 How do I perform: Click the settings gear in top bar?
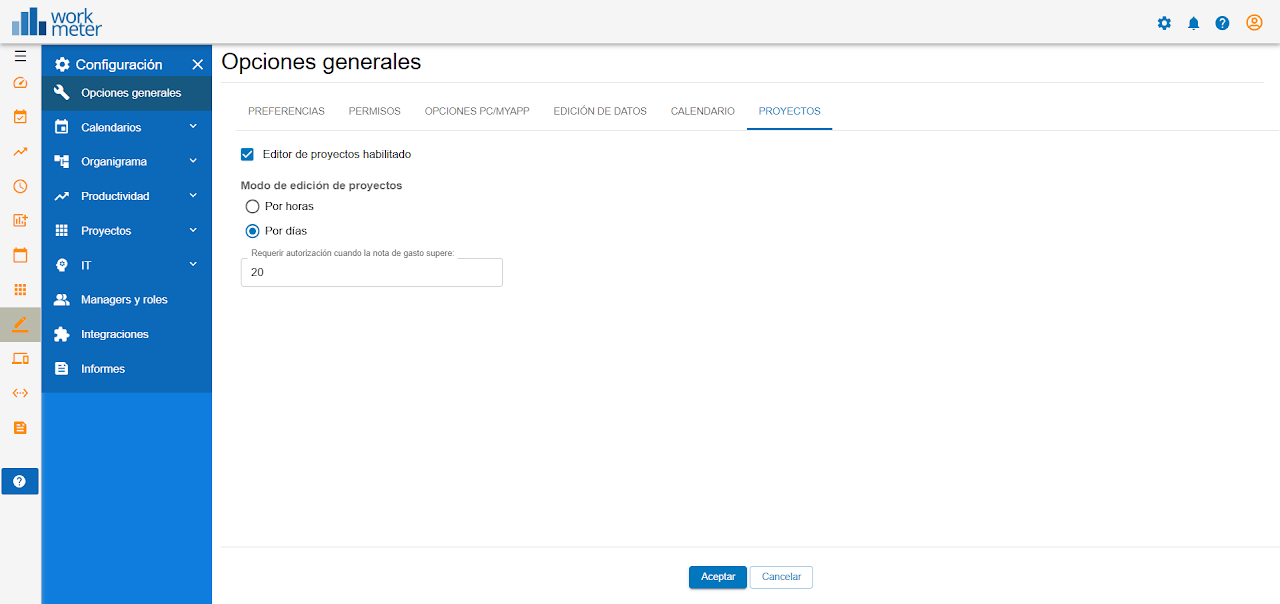point(1164,23)
